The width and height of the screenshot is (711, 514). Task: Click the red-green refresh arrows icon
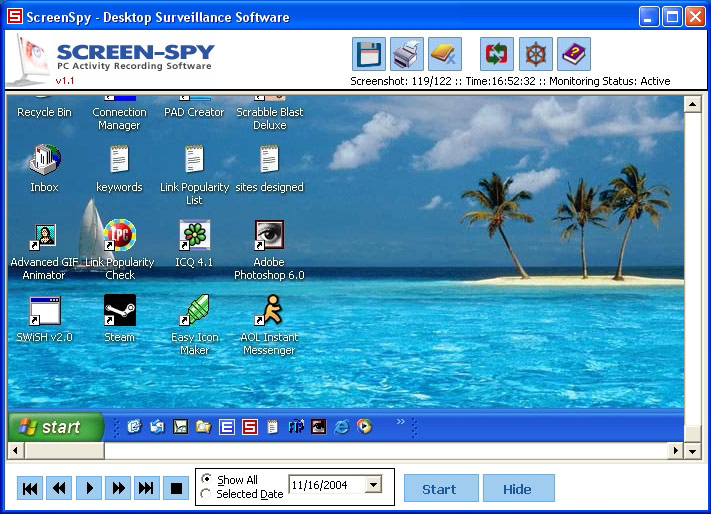[x=497, y=54]
